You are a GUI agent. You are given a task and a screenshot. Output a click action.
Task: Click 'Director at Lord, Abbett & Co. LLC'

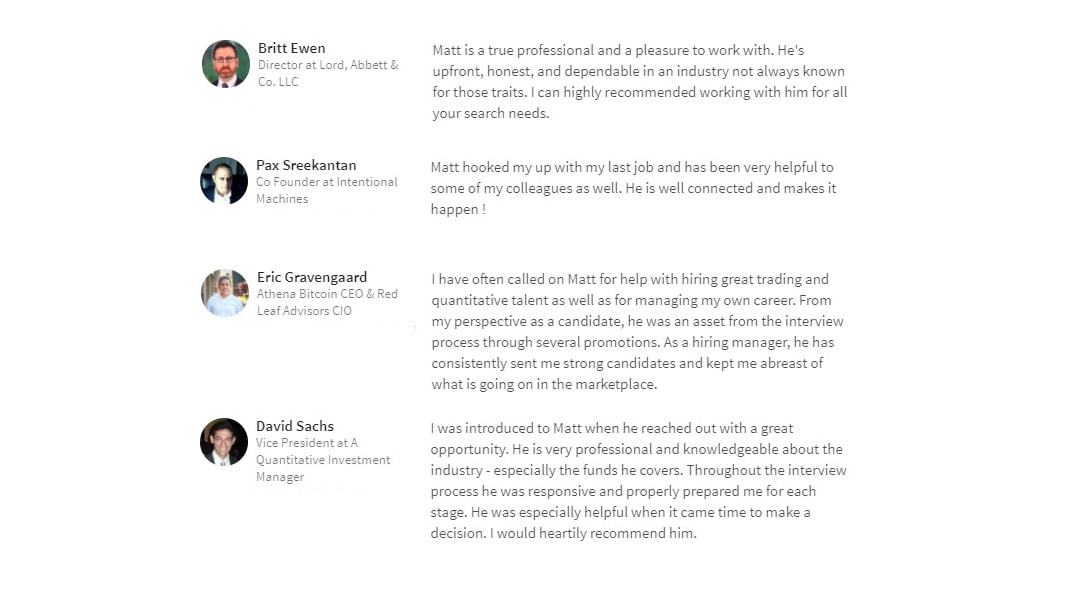[328, 73]
